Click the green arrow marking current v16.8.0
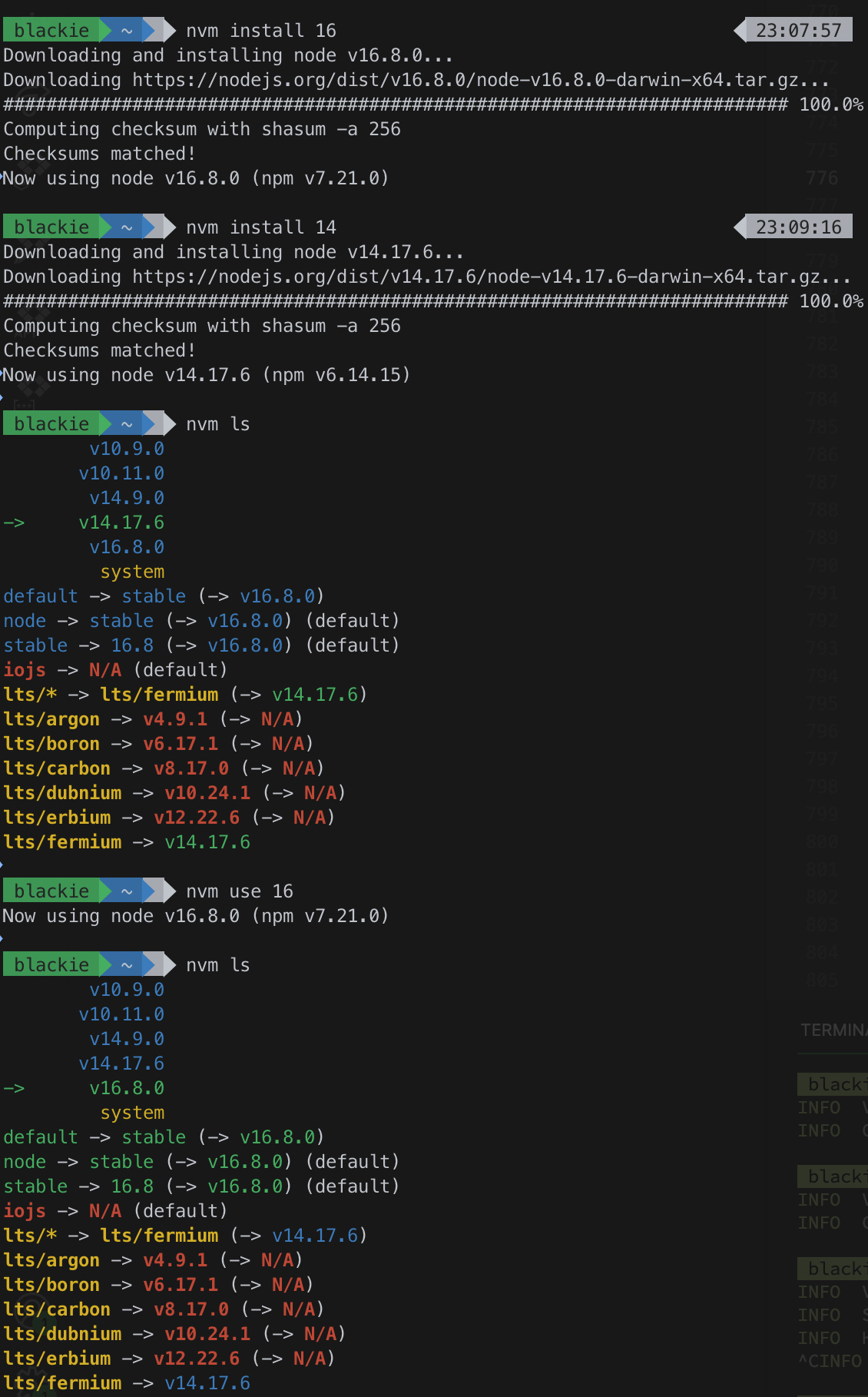This screenshot has width=868, height=1397. tap(14, 1089)
